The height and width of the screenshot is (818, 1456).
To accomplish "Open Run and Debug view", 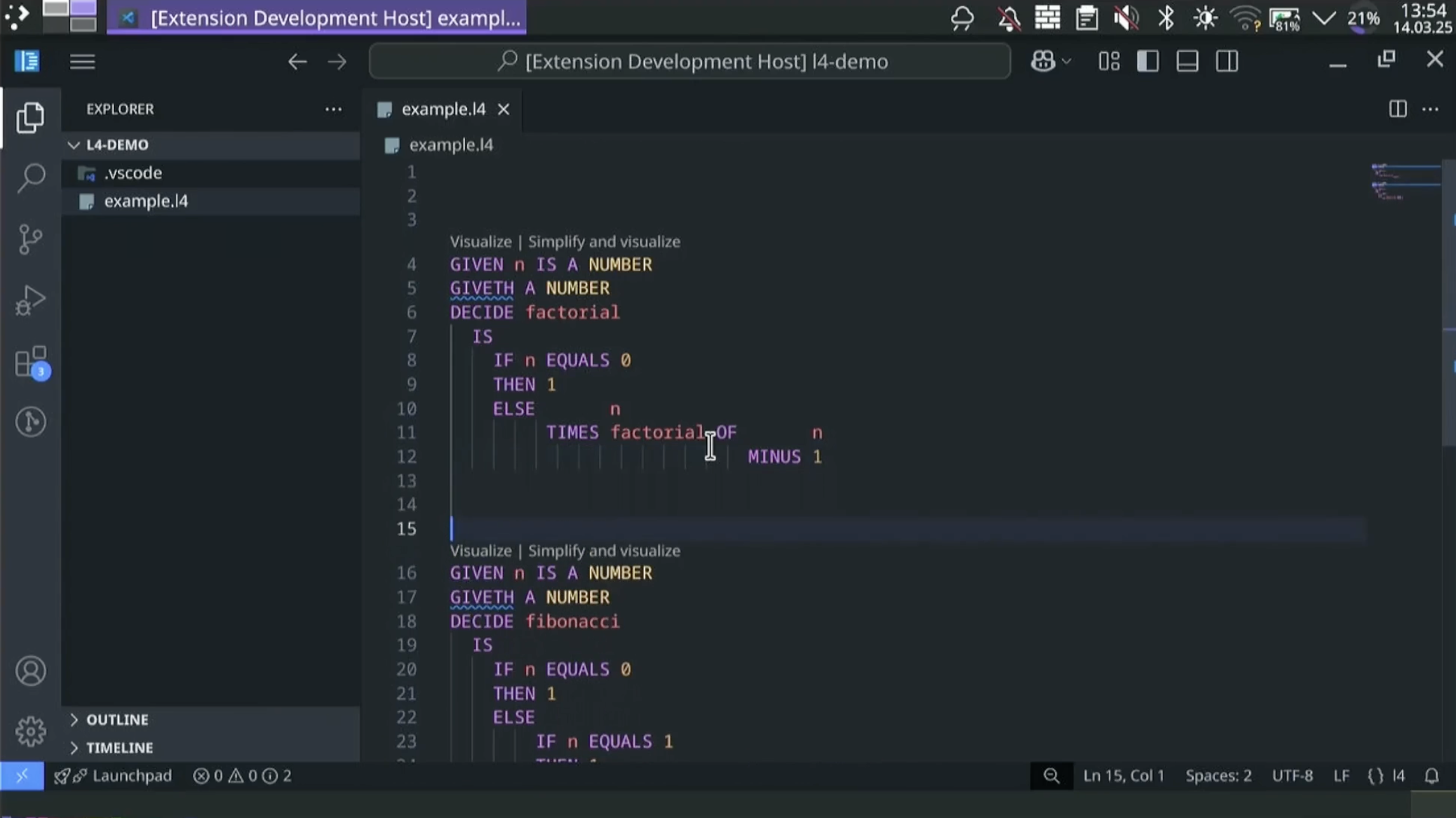I will (x=30, y=300).
